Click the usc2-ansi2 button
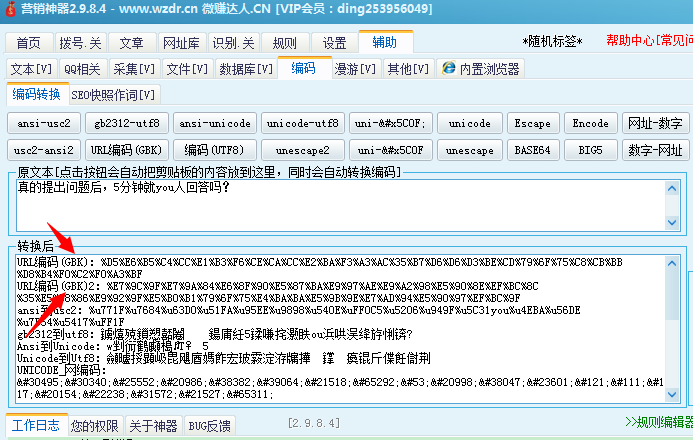693x440 pixels. click(x=44, y=150)
